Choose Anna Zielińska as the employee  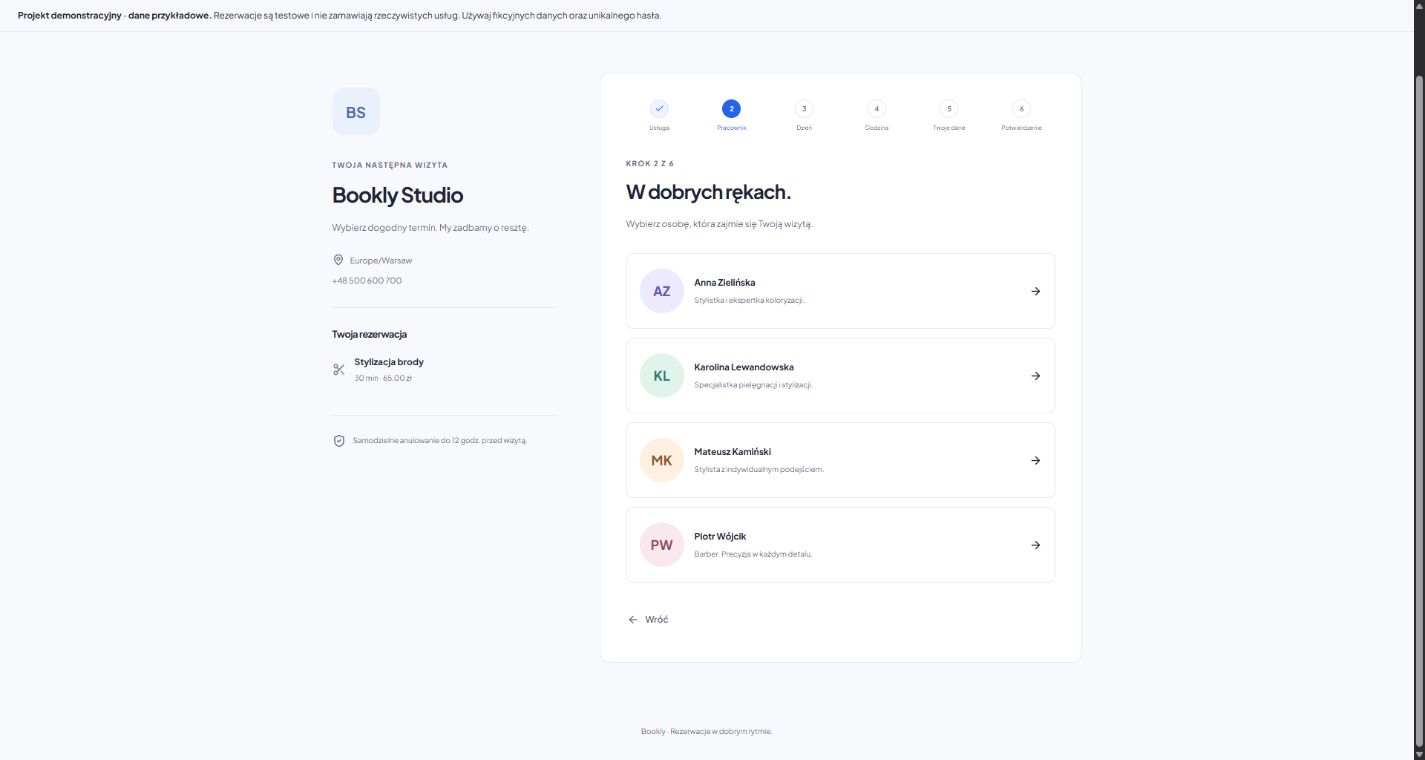click(x=840, y=291)
